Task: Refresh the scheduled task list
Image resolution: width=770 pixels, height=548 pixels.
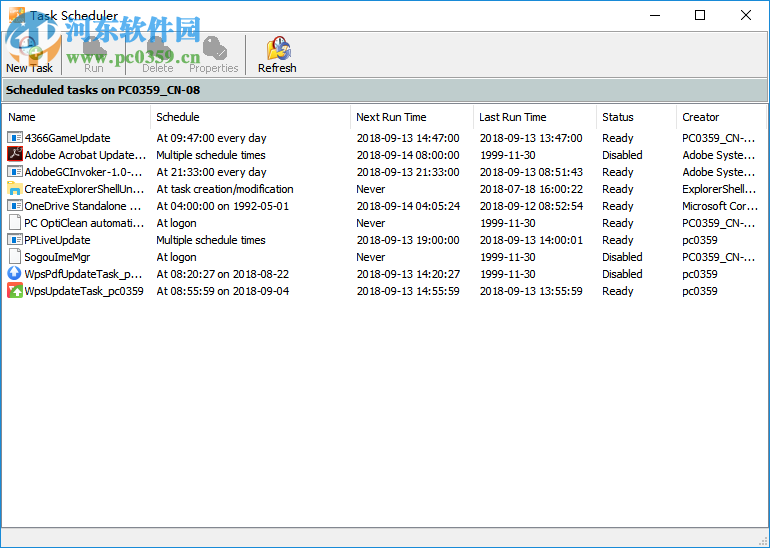Action: click(277, 55)
